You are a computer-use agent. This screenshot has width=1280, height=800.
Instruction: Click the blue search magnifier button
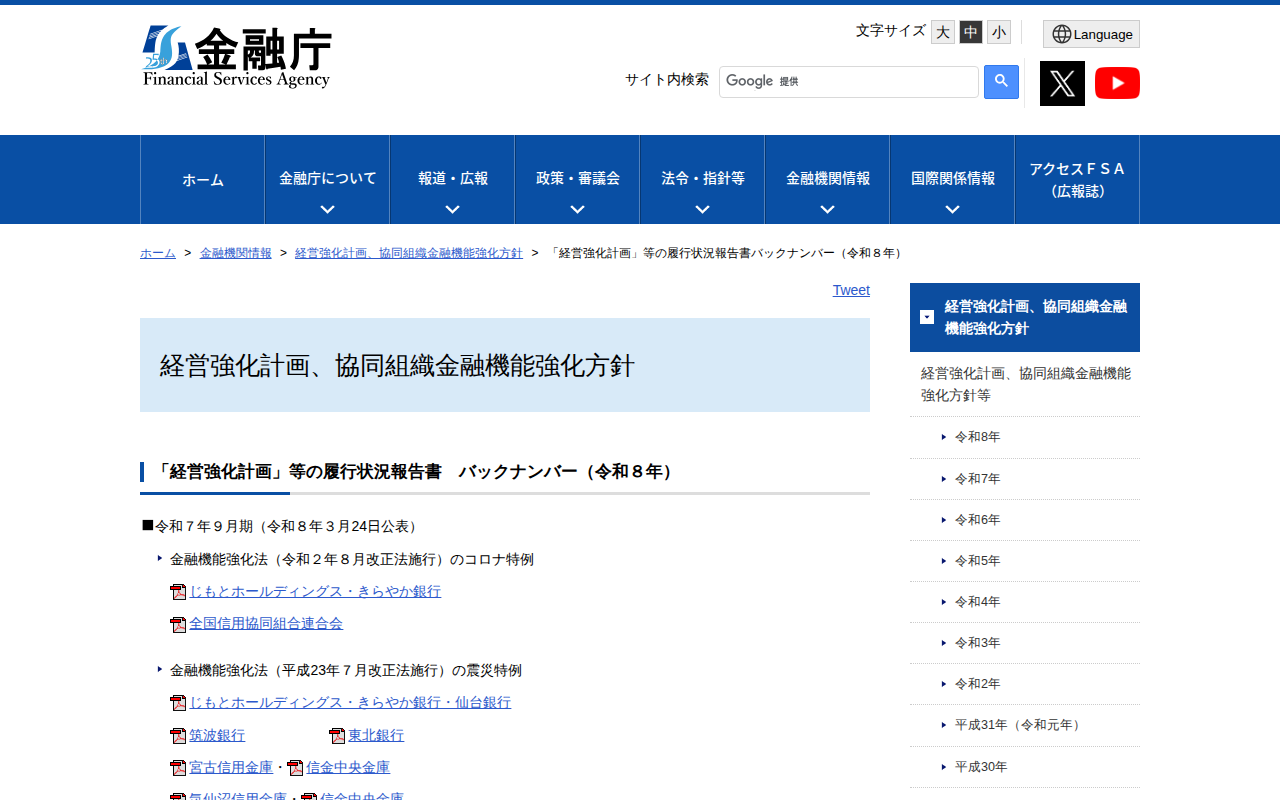[x=1001, y=82]
